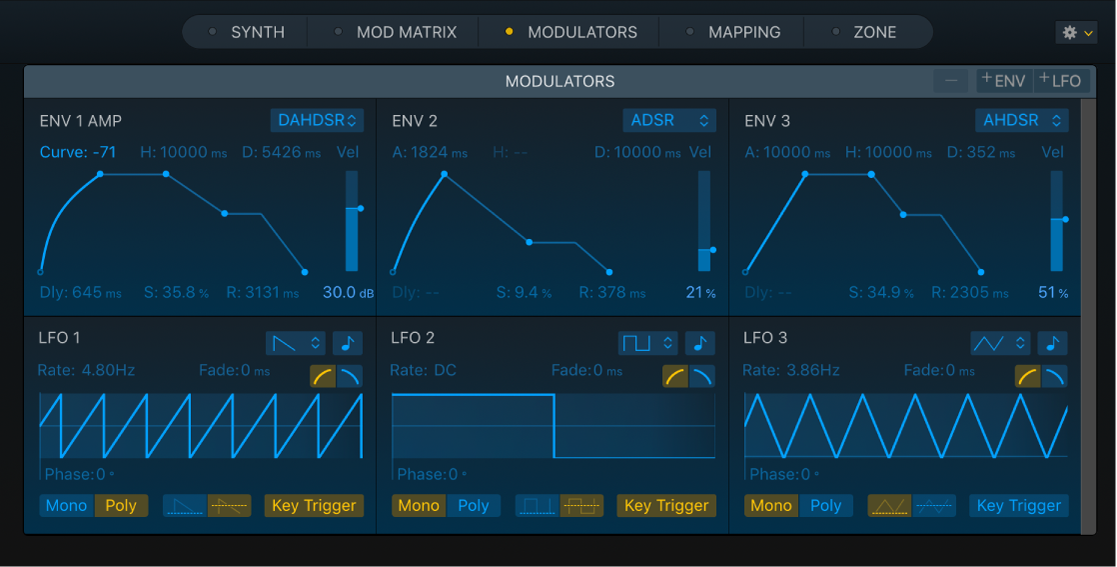Click ENV 1 delay value 645 ms

[x=80, y=293]
